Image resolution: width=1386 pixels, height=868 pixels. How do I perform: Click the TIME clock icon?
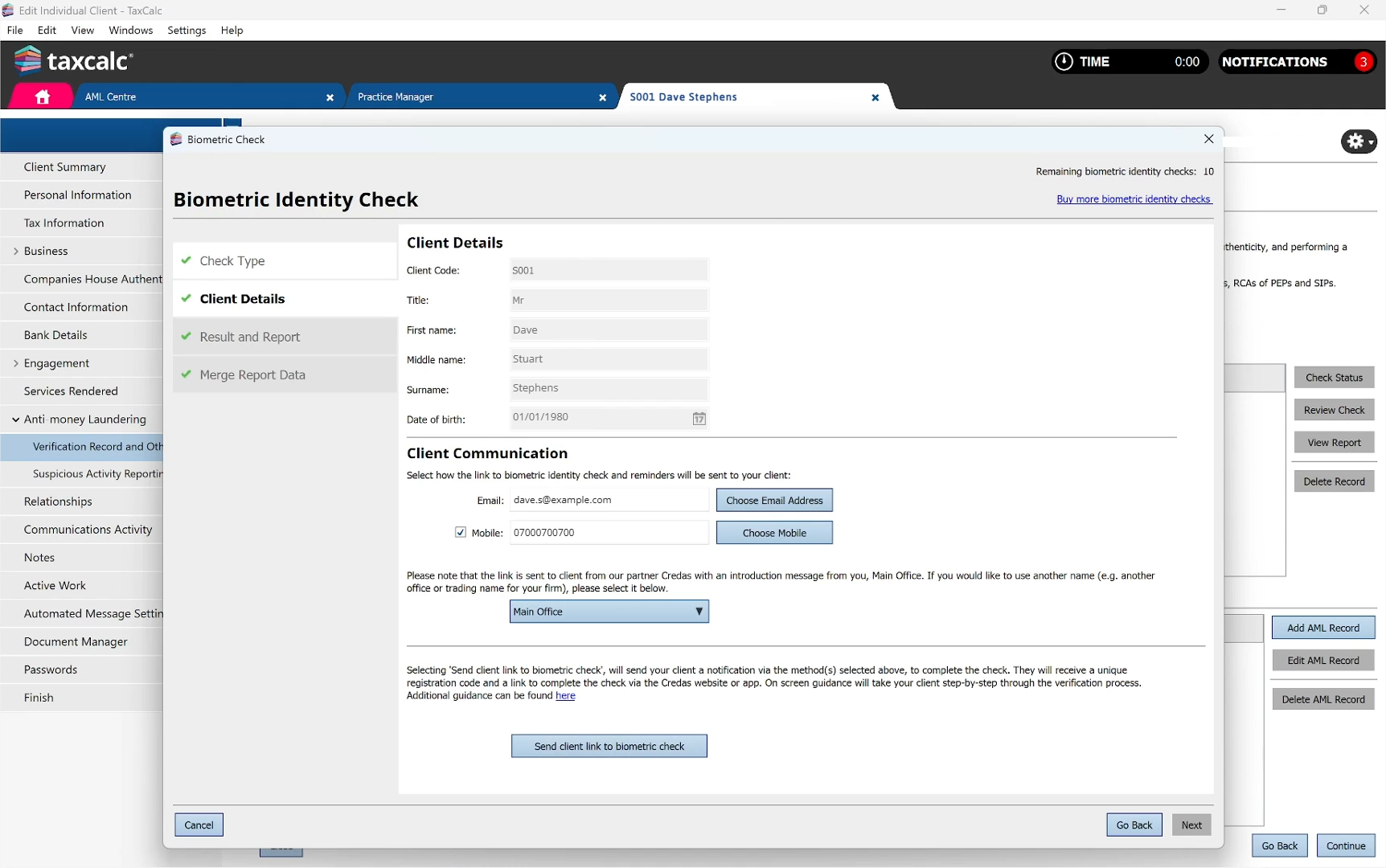[1064, 62]
